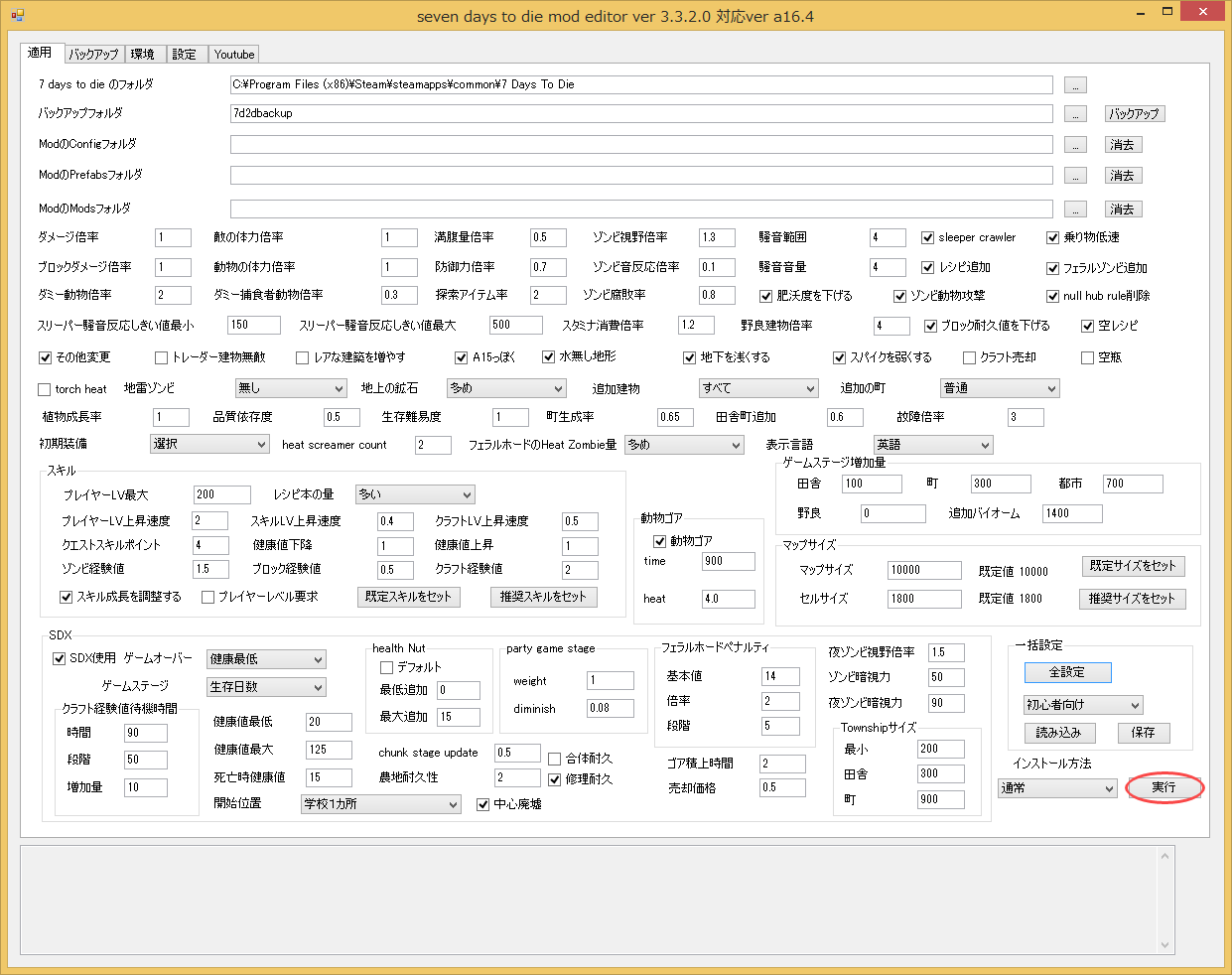Open the 開始位置 dropdown
Screen dimensions: 1232x975
[381, 804]
